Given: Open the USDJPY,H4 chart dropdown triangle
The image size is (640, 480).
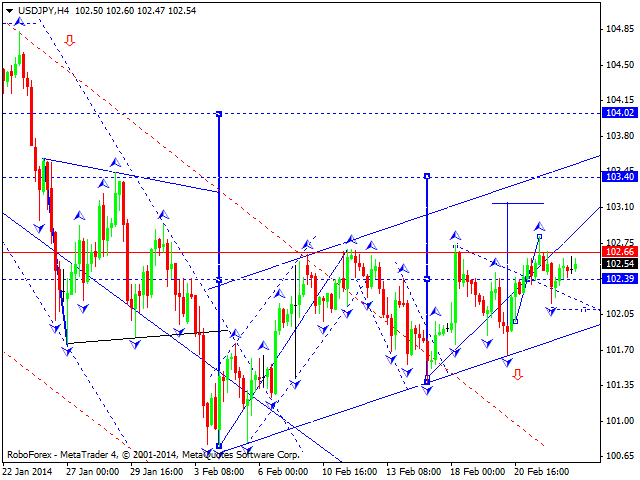Looking at the screenshot, I should (x=8, y=9).
